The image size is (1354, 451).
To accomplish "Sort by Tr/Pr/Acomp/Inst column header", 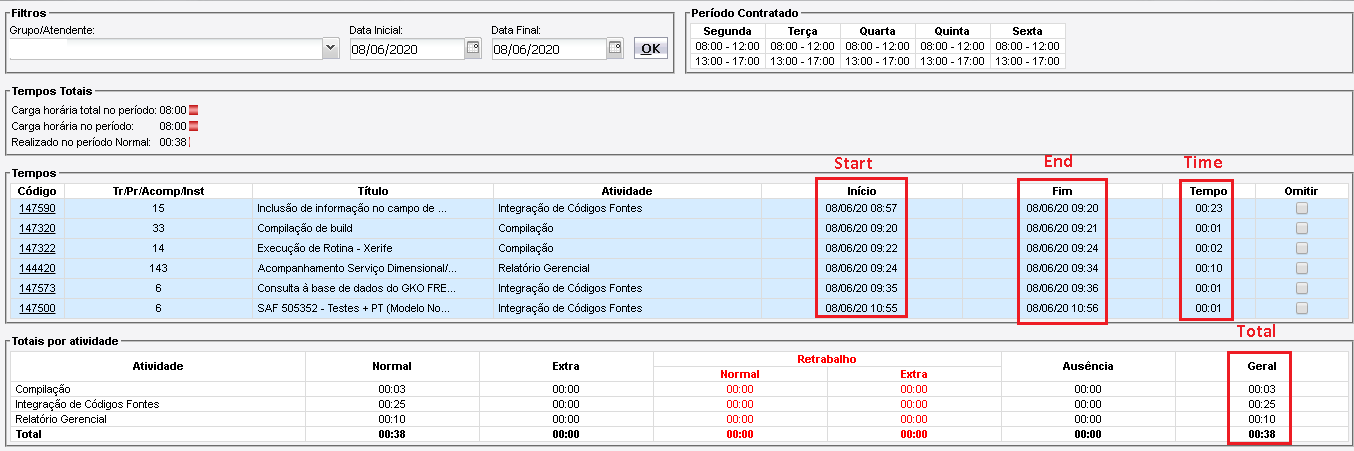I will [158, 190].
